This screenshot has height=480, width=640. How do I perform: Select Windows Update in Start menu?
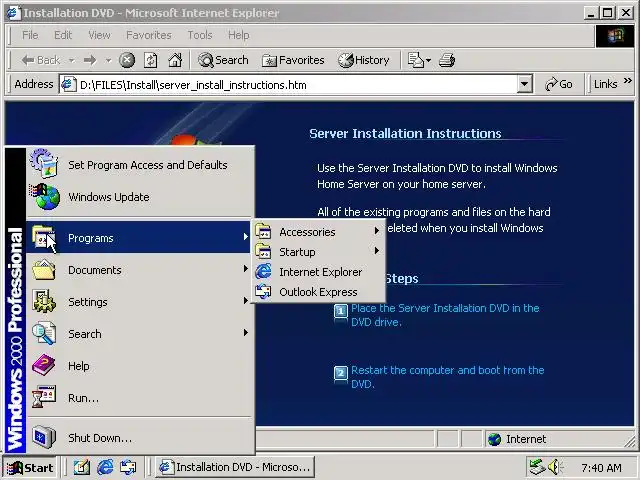coord(139,197)
